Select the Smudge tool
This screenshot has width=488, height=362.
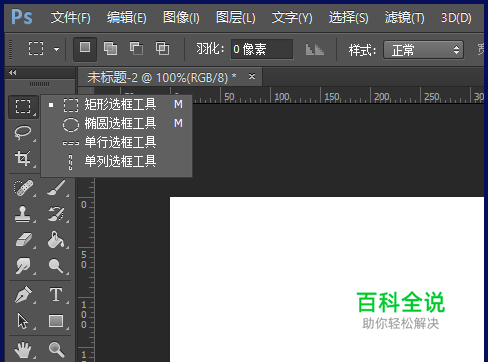coord(23,266)
